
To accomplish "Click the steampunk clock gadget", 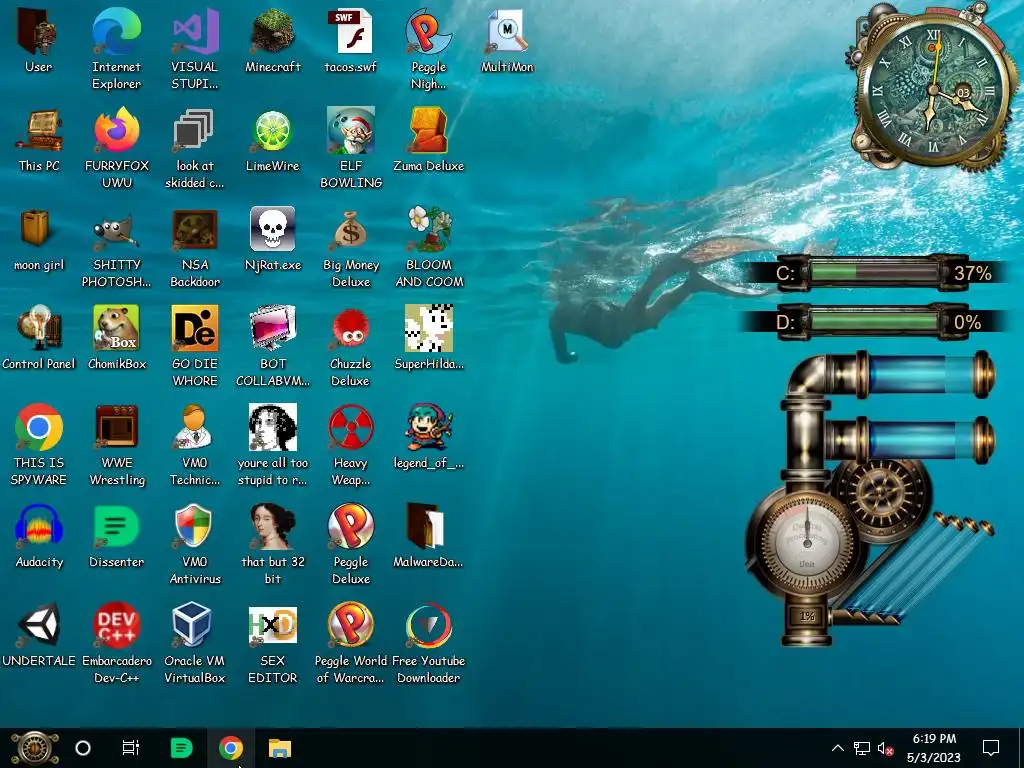I will pyautogui.click(x=933, y=89).
